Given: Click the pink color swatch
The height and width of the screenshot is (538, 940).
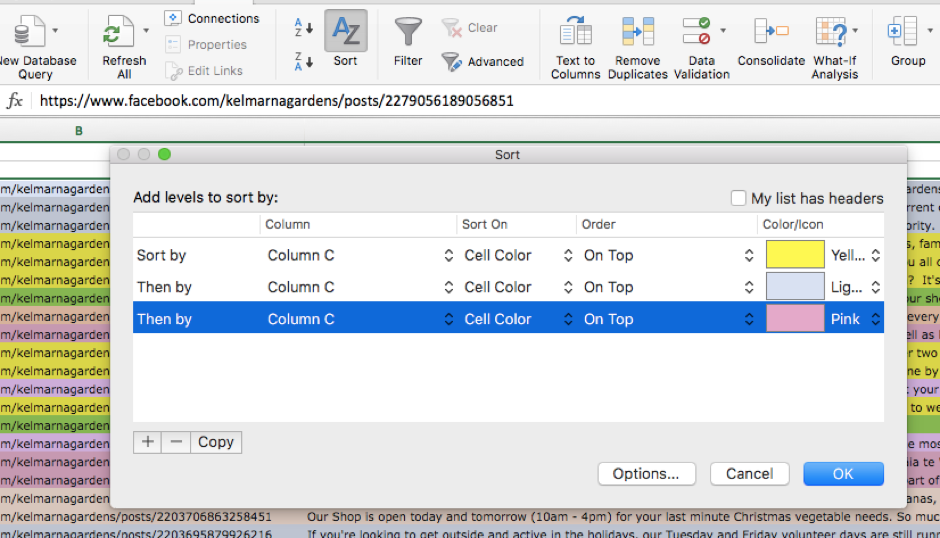Looking at the screenshot, I should 795,318.
